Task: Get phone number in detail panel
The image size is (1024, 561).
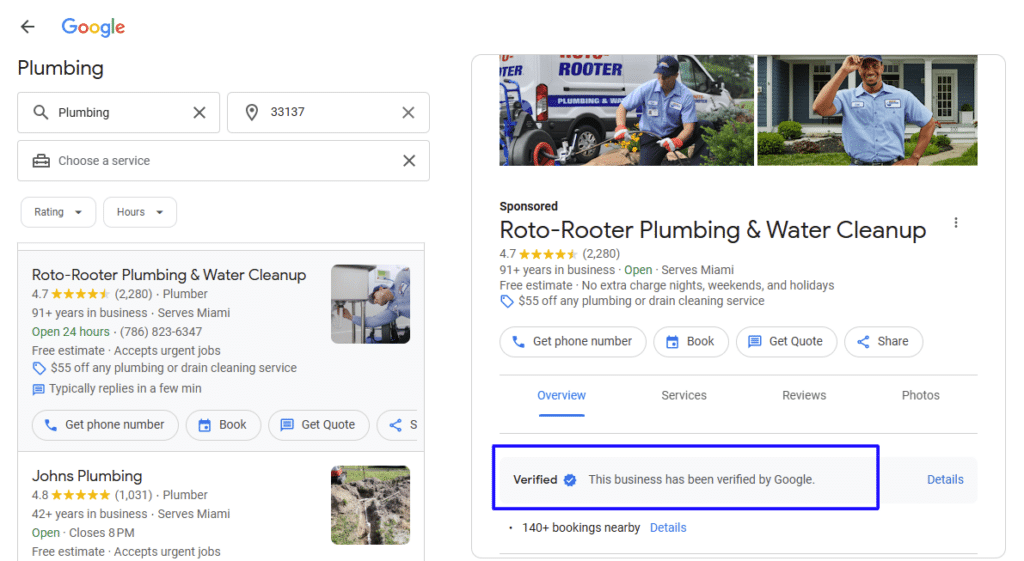Action: (573, 342)
